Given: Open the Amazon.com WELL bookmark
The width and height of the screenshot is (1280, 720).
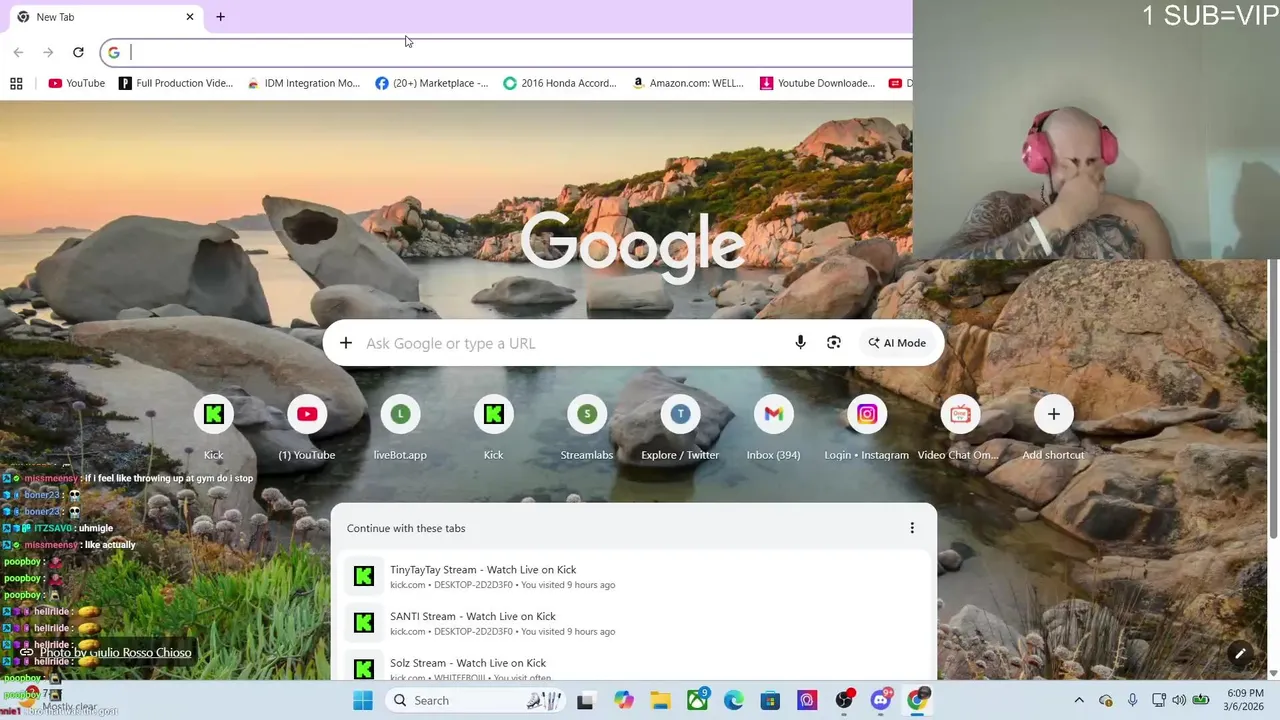Looking at the screenshot, I should click(688, 83).
